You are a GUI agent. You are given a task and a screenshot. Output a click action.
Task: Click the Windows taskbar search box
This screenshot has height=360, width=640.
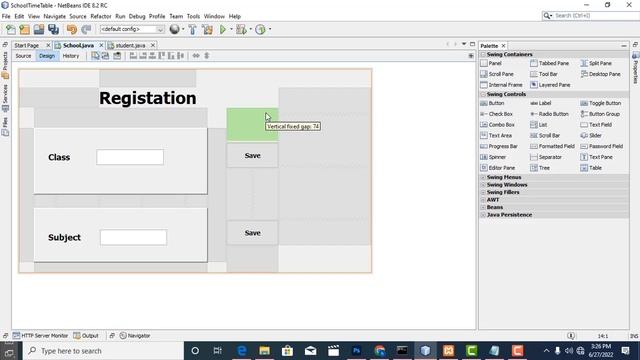103,351
